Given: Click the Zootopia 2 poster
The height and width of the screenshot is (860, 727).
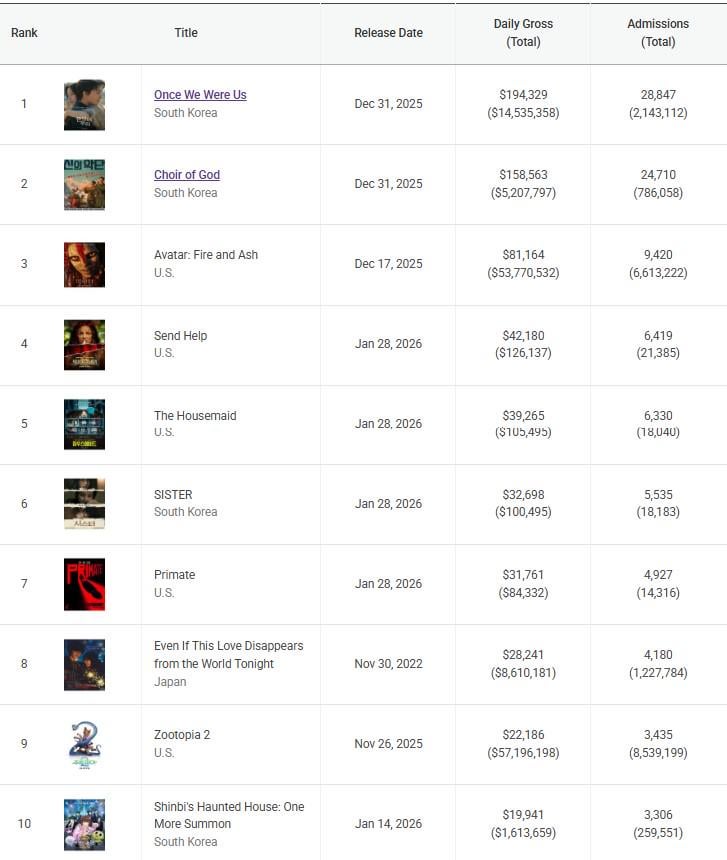Looking at the screenshot, I should [x=84, y=745].
